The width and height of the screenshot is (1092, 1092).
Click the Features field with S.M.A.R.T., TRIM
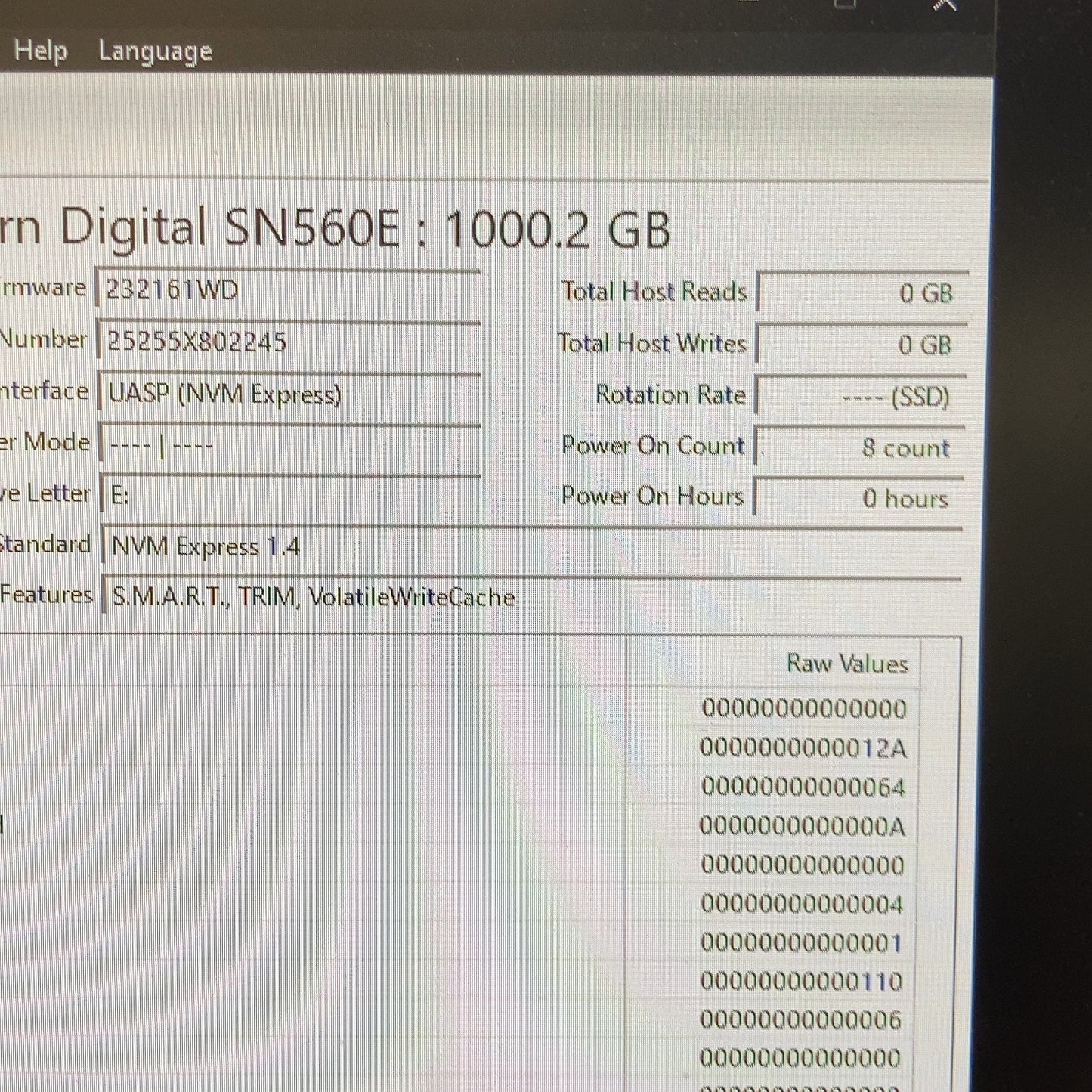[532, 597]
